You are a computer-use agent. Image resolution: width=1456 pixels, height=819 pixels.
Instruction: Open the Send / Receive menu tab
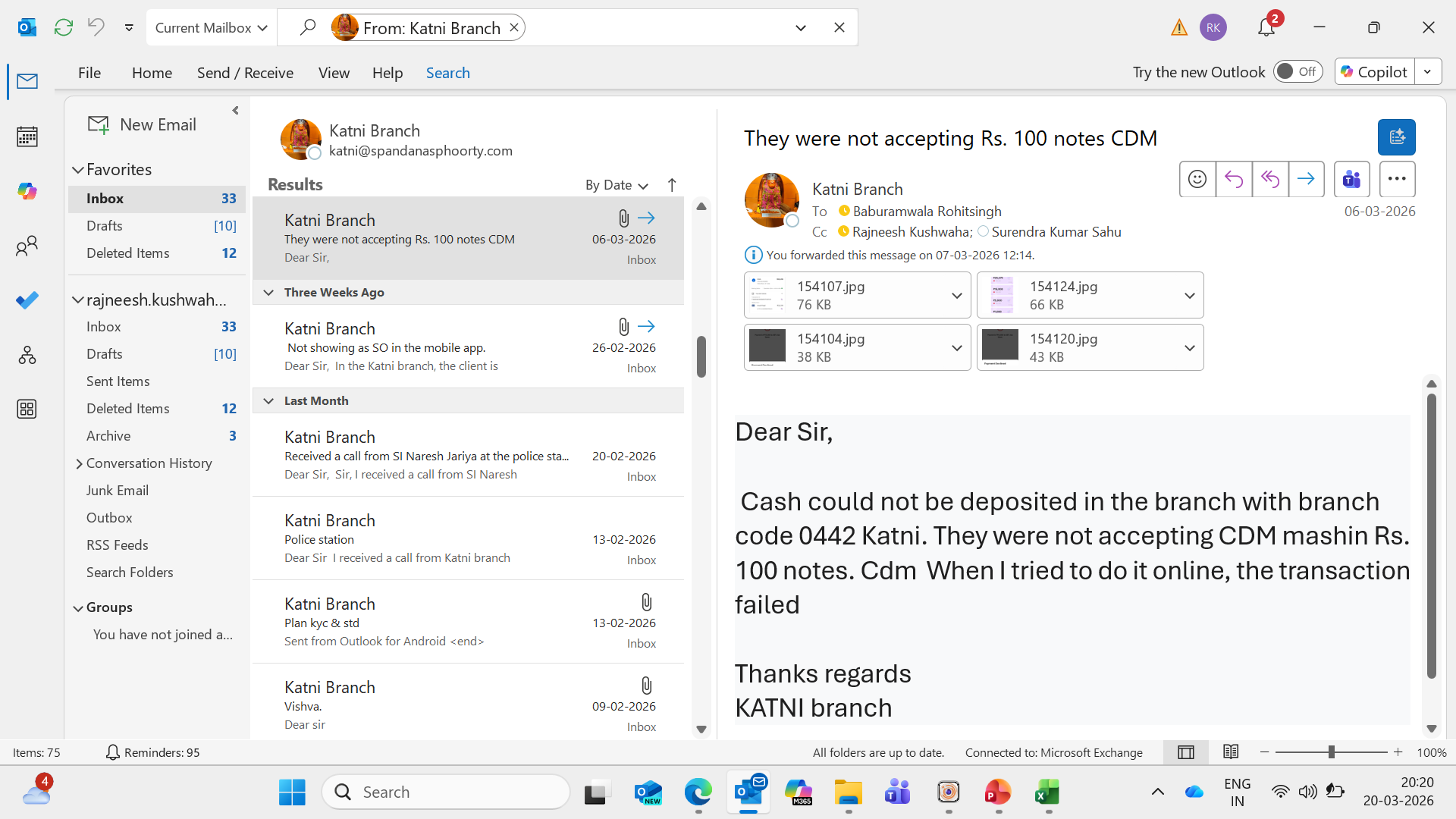tap(245, 73)
